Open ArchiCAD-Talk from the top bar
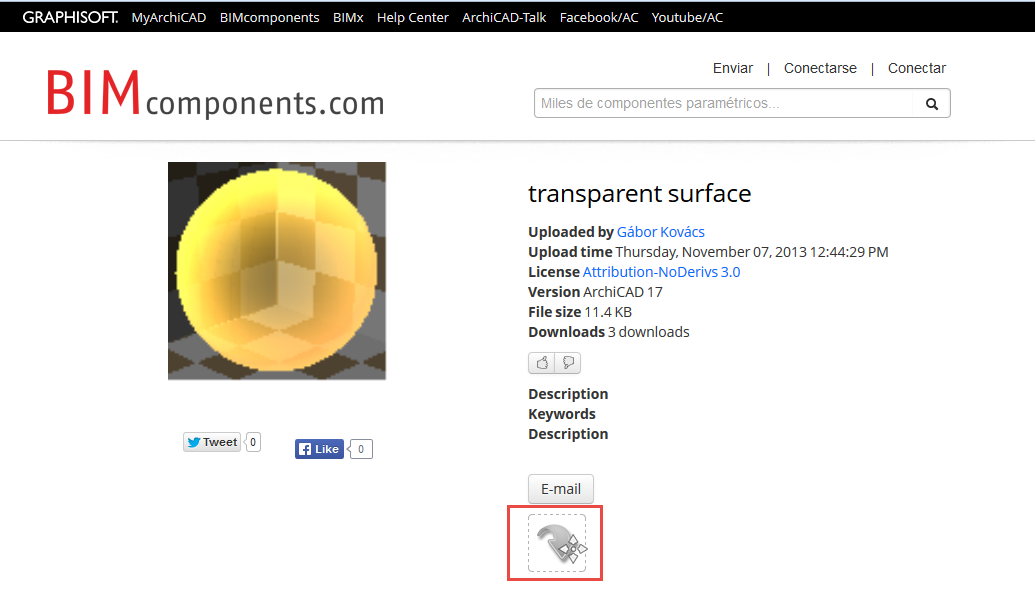Viewport: 1035px width, 609px height. click(x=504, y=18)
